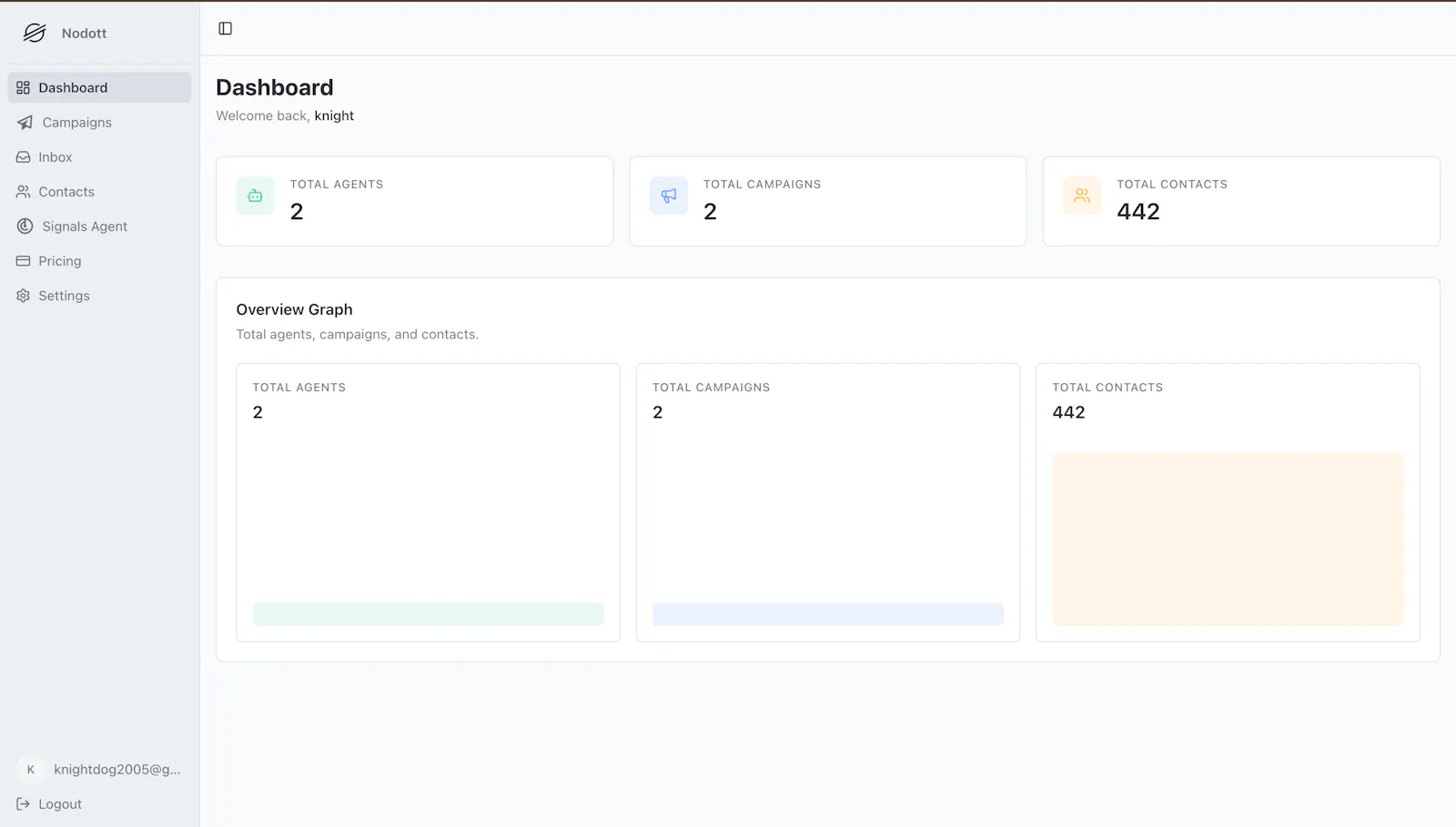Click the green robot Total Agents icon
Image resolution: width=1456 pixels, height=827 pixels.
tap(255, 196)
